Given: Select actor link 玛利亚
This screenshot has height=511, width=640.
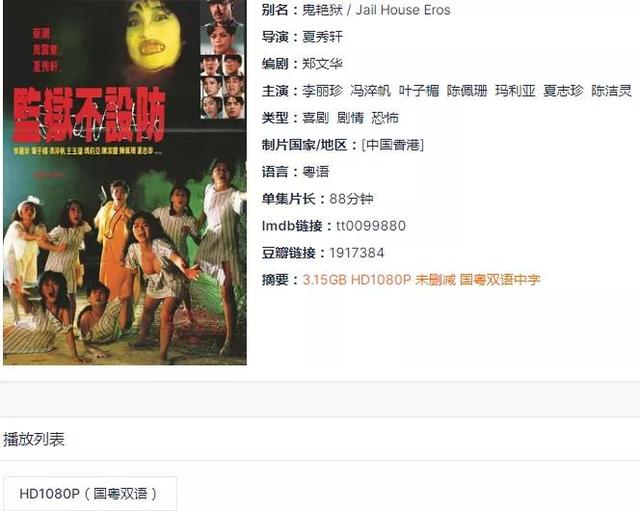Looking at the screenshot, I should (515, 91).
